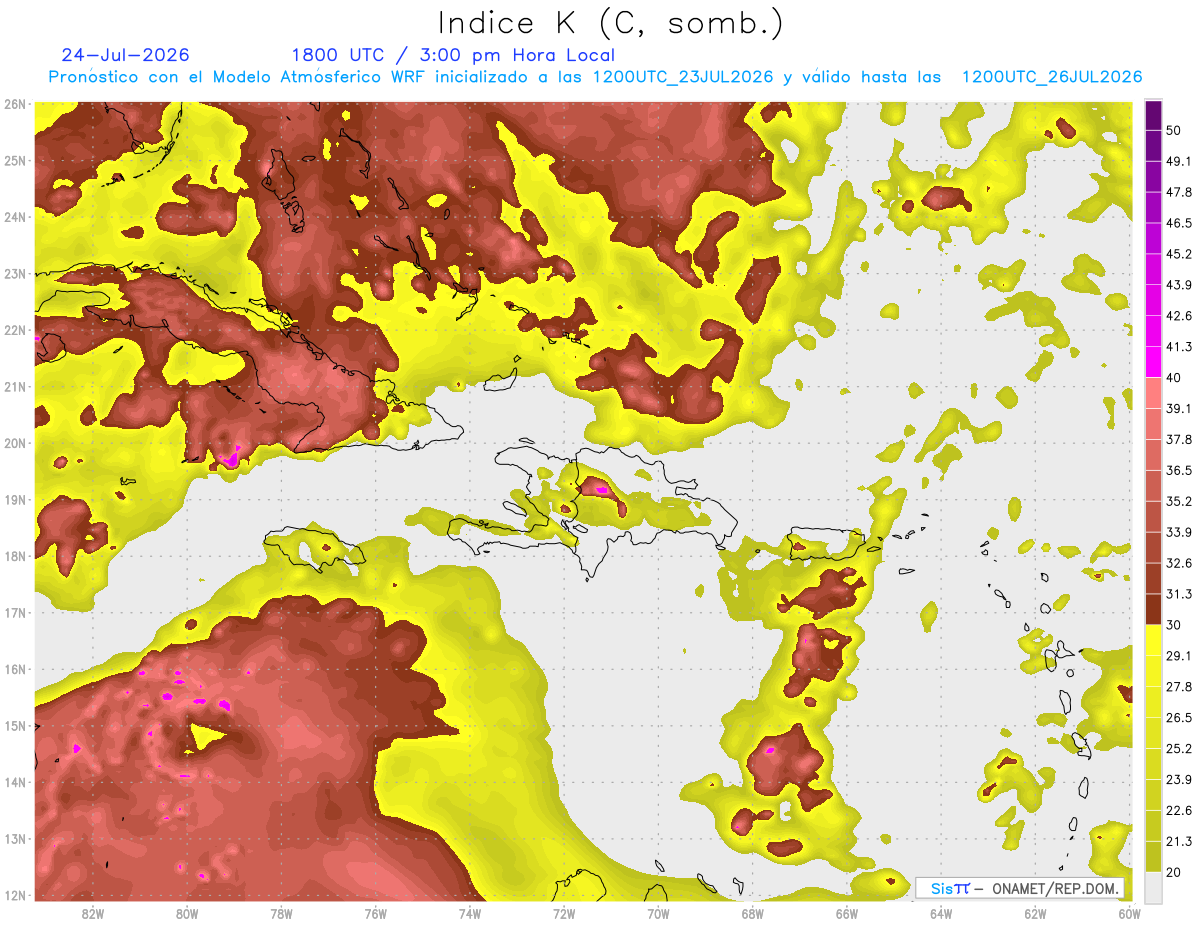Screen dimensions: 1200x927
Task: Click the color scale value "41.3"
Action: 1179,347
